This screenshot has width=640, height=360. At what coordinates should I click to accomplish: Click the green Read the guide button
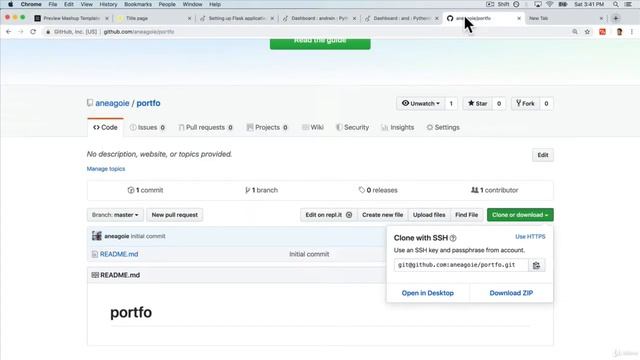(x=320, y=43)
